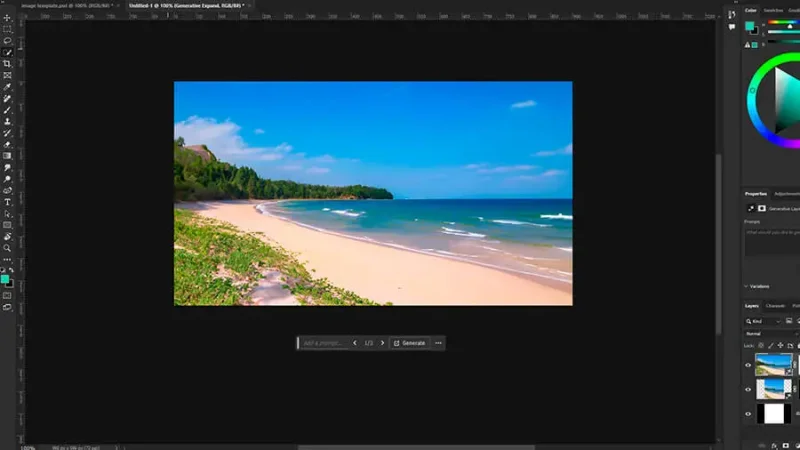This screenshot has width=800, height=450.
Task: Select the Pen tool
Action: [x=7, y=191]
